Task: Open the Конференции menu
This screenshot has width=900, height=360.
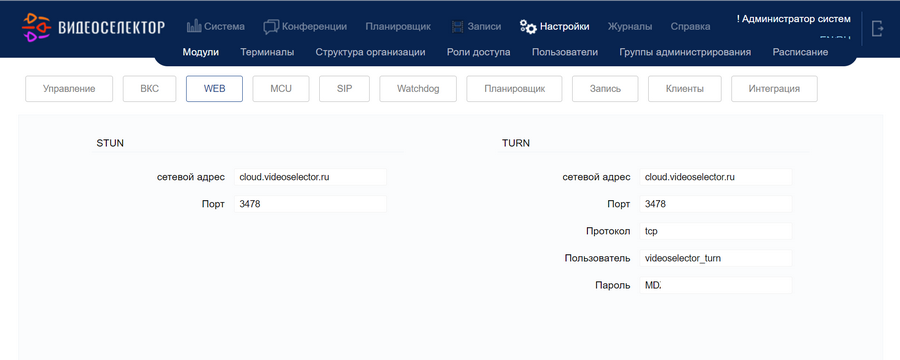Action: 315,26
